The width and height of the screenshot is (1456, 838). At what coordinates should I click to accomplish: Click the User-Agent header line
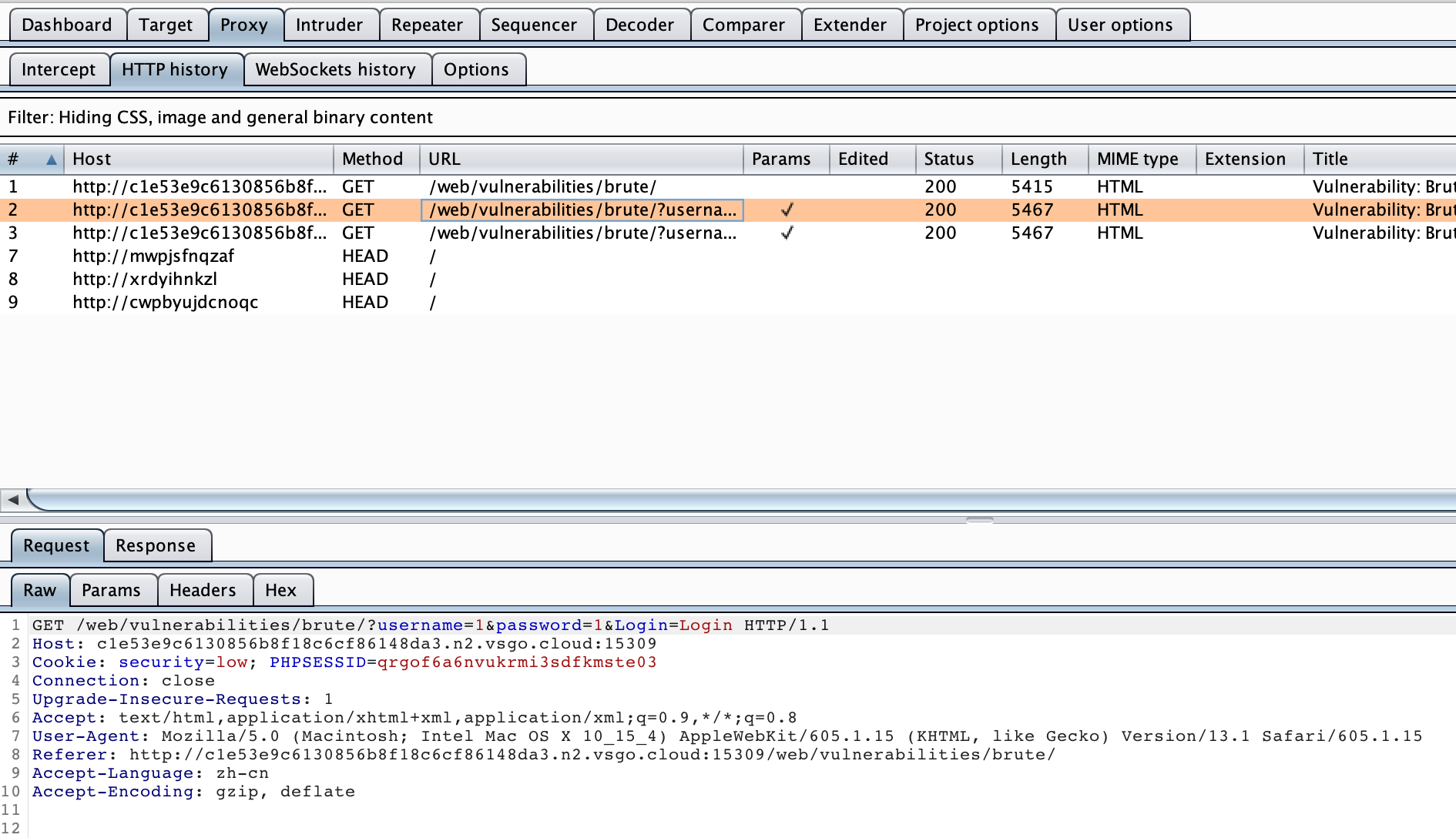click(727, 736)
